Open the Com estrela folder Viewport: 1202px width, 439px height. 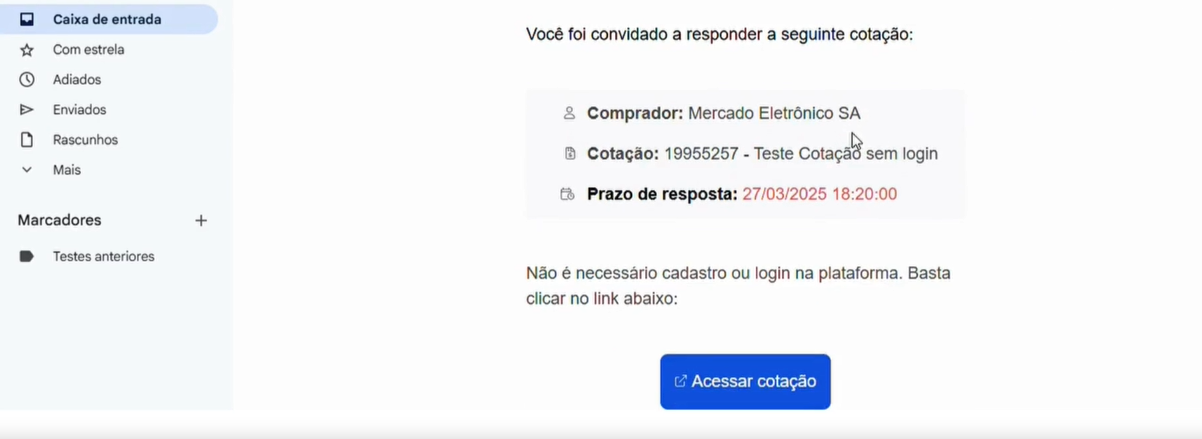[88, 50]
